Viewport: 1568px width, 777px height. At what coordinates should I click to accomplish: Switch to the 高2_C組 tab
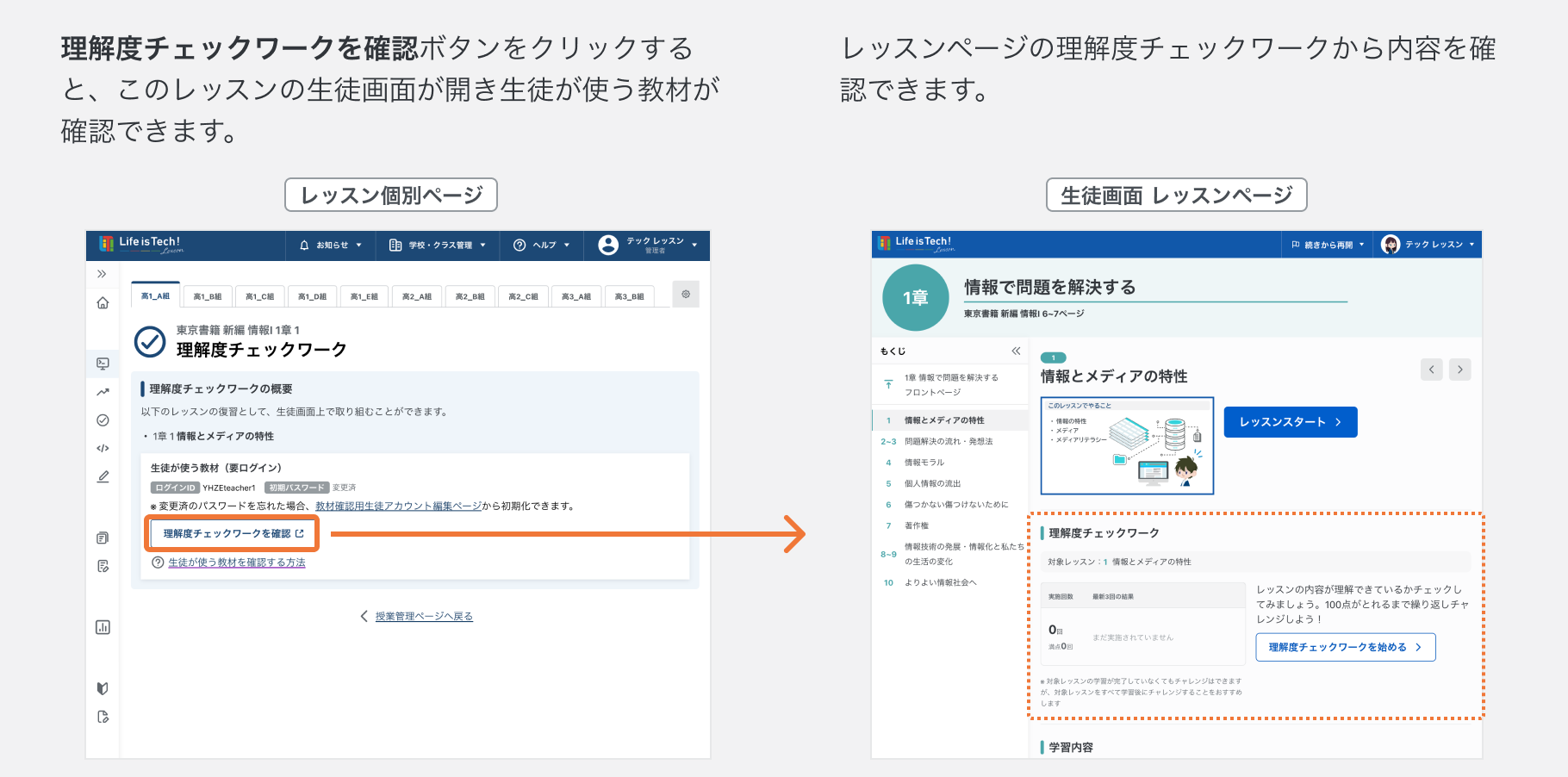[x=523, y=296]
